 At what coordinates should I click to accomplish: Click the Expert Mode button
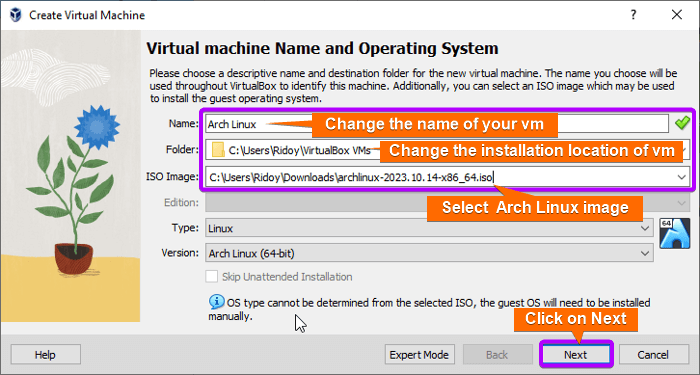click(419, 355)
